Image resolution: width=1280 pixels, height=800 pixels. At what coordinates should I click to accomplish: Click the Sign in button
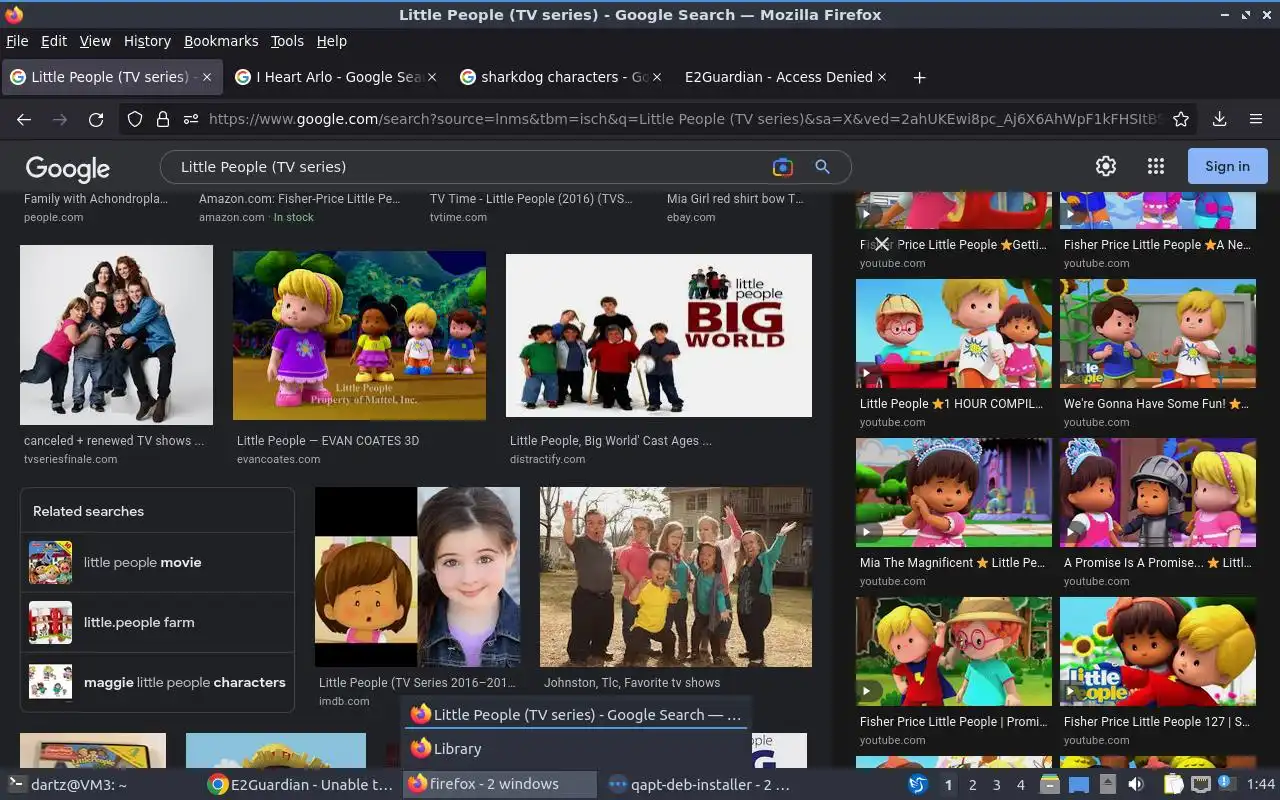pos(1227,167)
